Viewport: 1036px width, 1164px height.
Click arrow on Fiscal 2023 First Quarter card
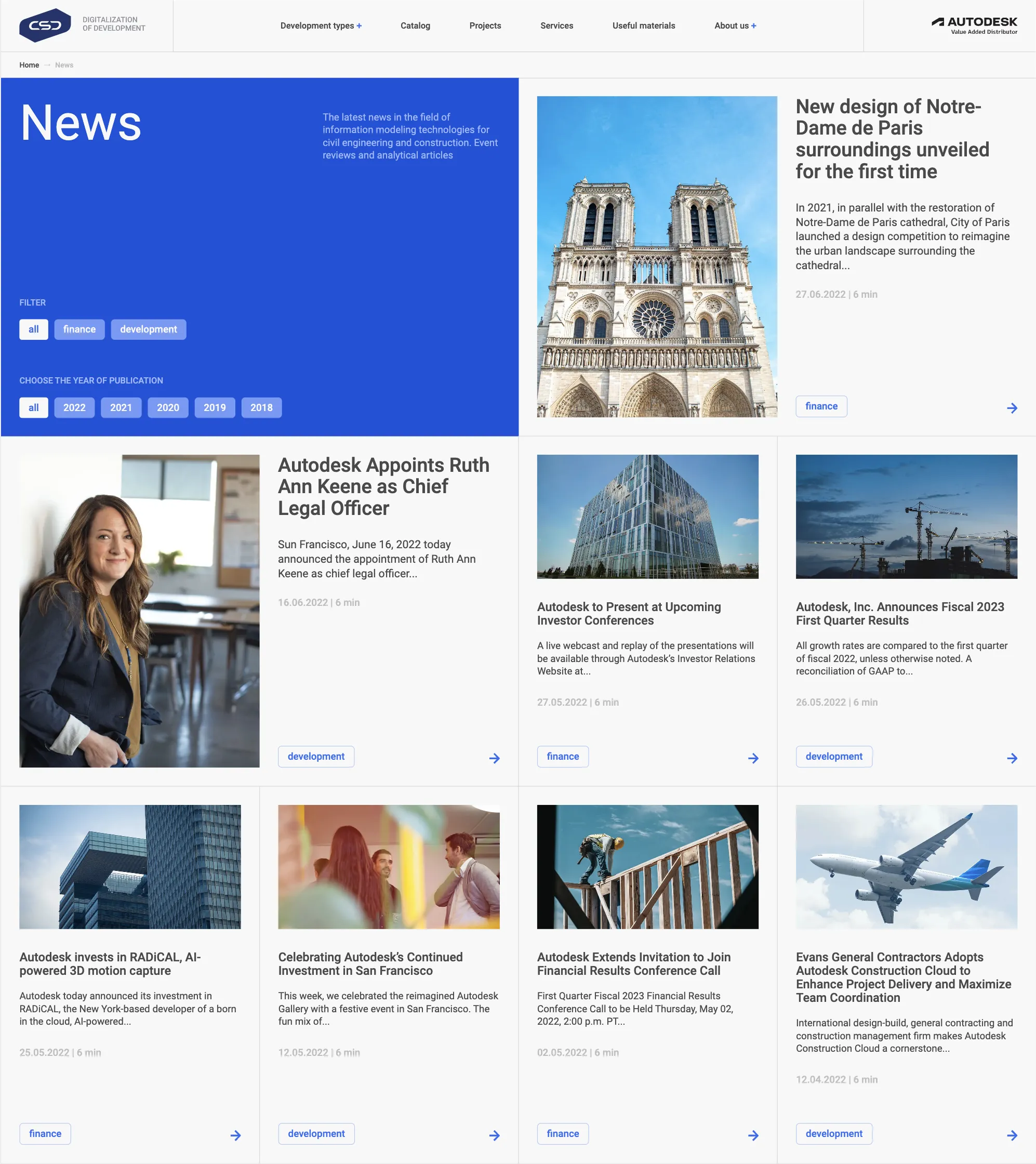1012,758
